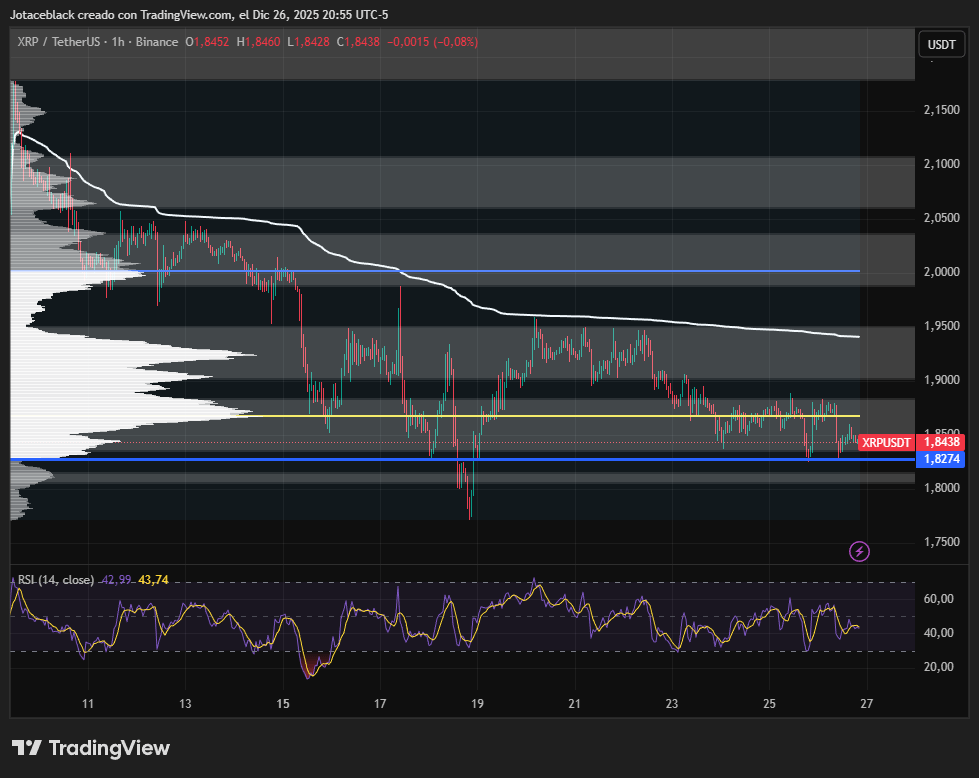Screen dimensions: 979x778
Task: Click the red 1,8438 current price label
Action: [941, 441]
